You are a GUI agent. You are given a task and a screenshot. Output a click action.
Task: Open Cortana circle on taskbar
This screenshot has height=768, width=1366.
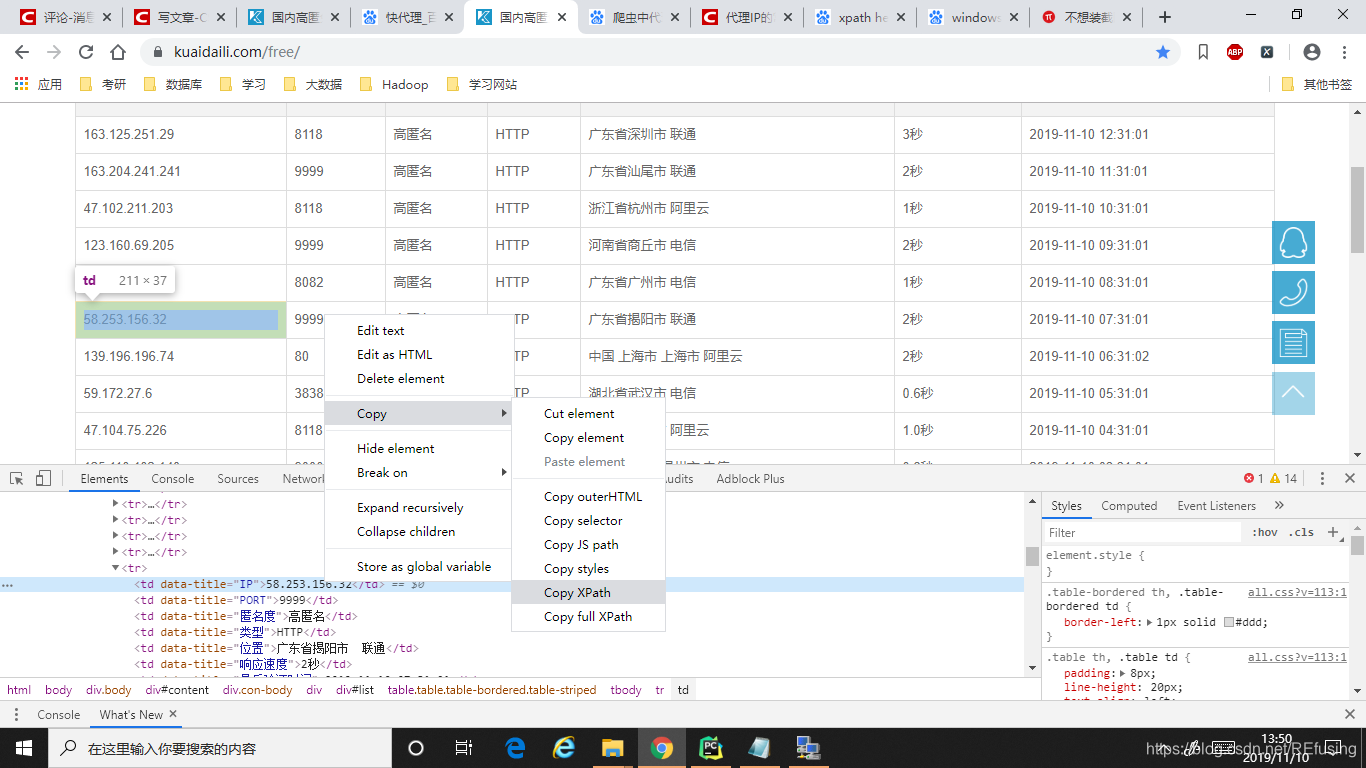(416, 747)
